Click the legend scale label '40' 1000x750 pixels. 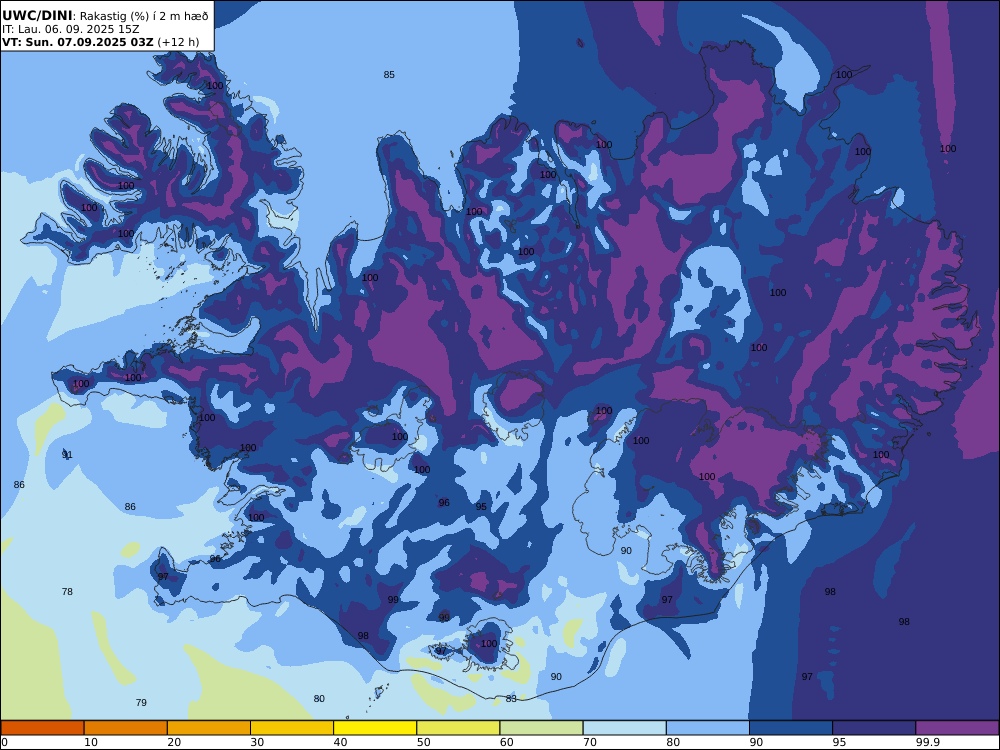coord(341,742)
